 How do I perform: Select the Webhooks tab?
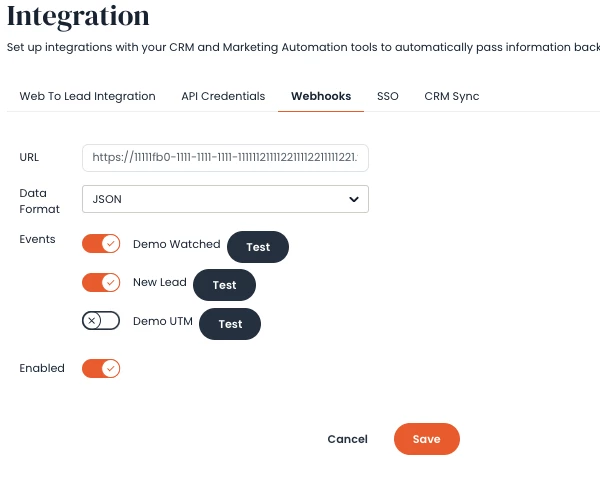coord(321,96)
